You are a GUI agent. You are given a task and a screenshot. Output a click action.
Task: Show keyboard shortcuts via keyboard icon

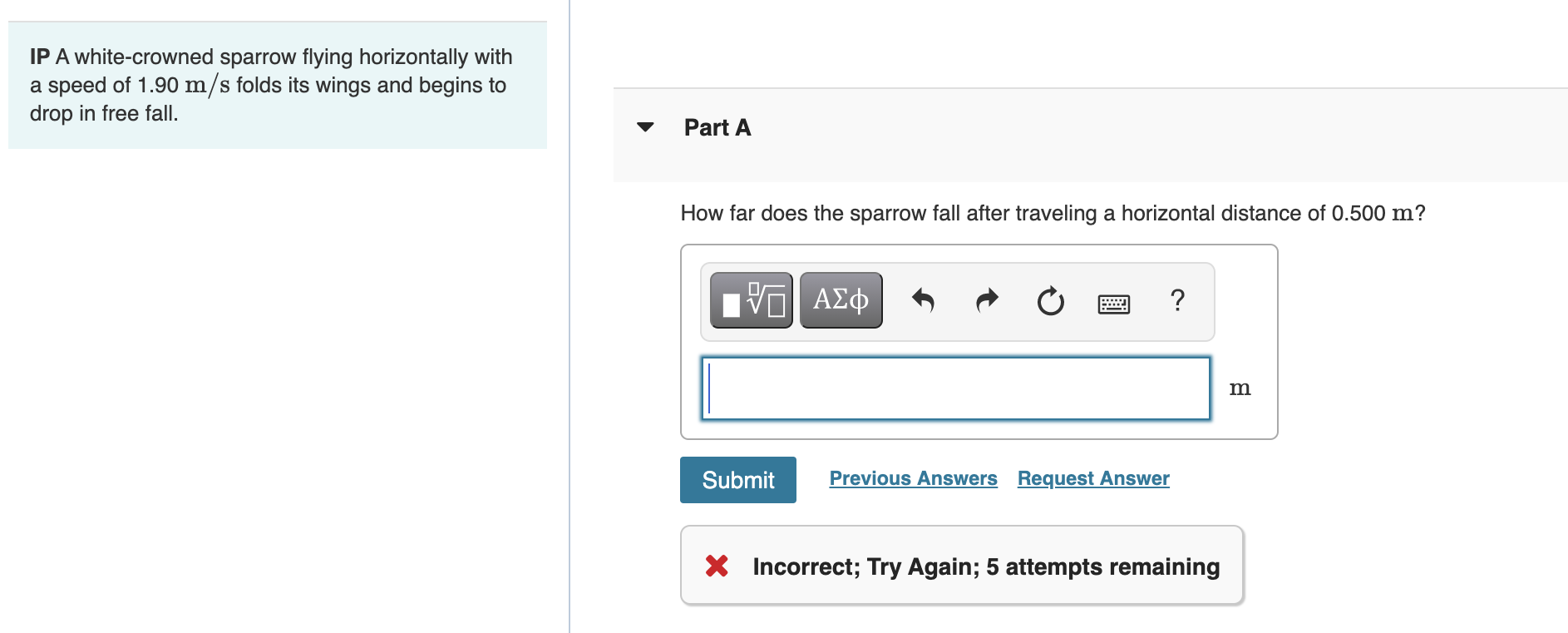(1113, 304)
